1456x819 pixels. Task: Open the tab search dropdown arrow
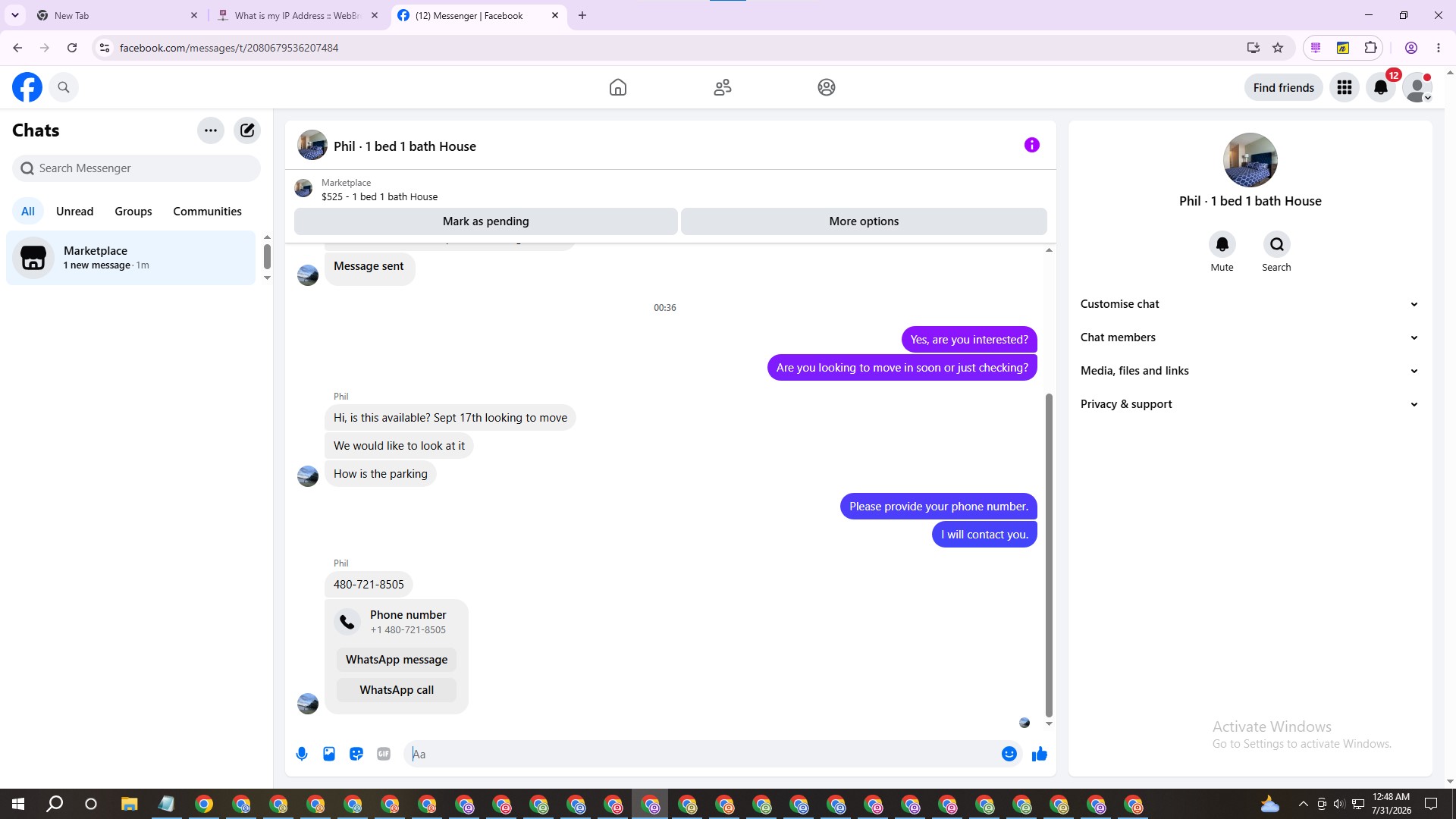(x=15, y=15)
